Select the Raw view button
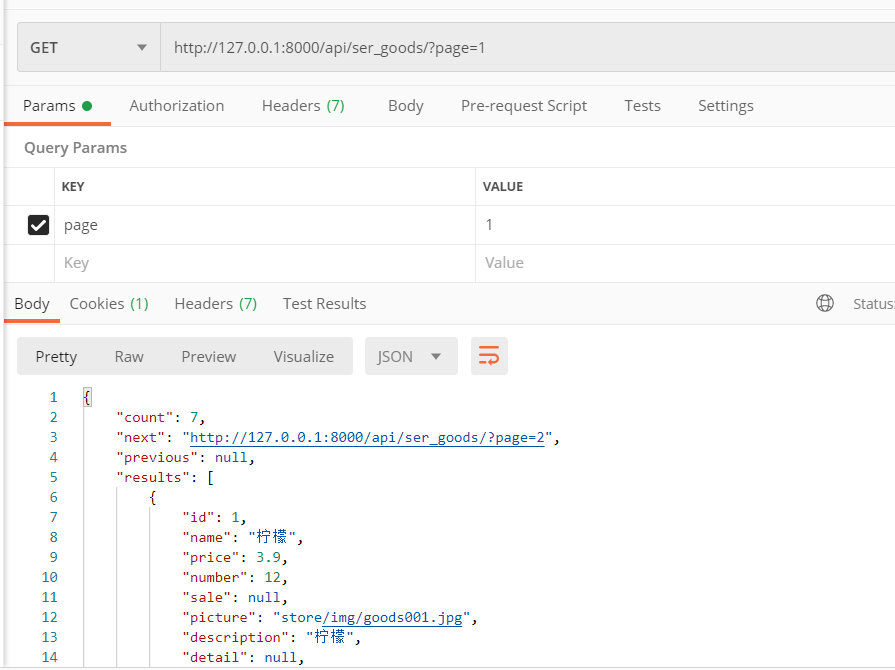The width and height of the screenshot is (895, 670). (x=129, y=357)
